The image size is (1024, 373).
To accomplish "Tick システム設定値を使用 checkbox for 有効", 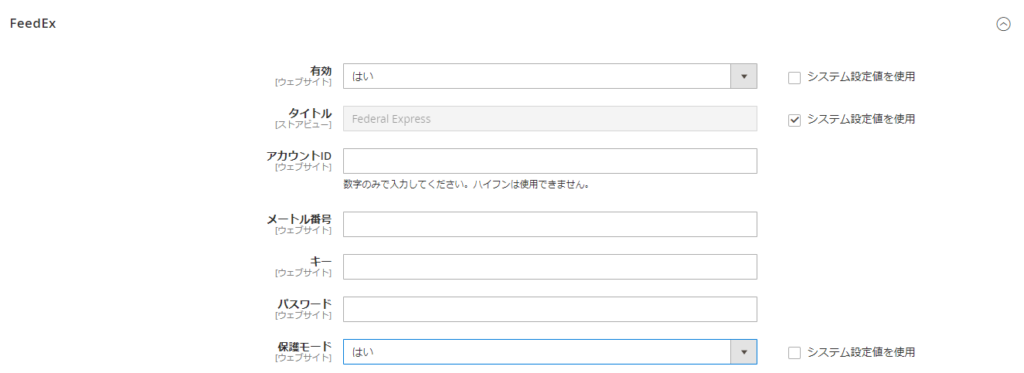I will (x=794, y=77).
